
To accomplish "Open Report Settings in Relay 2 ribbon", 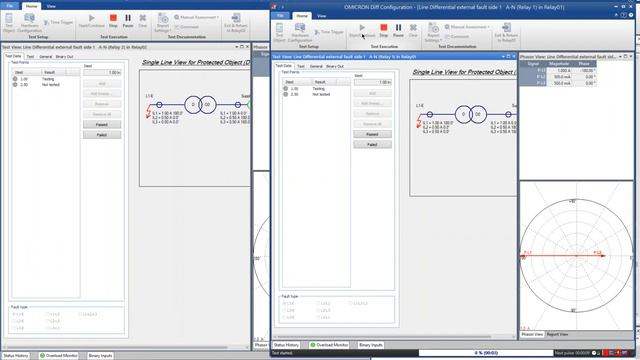I will point(162,23).
